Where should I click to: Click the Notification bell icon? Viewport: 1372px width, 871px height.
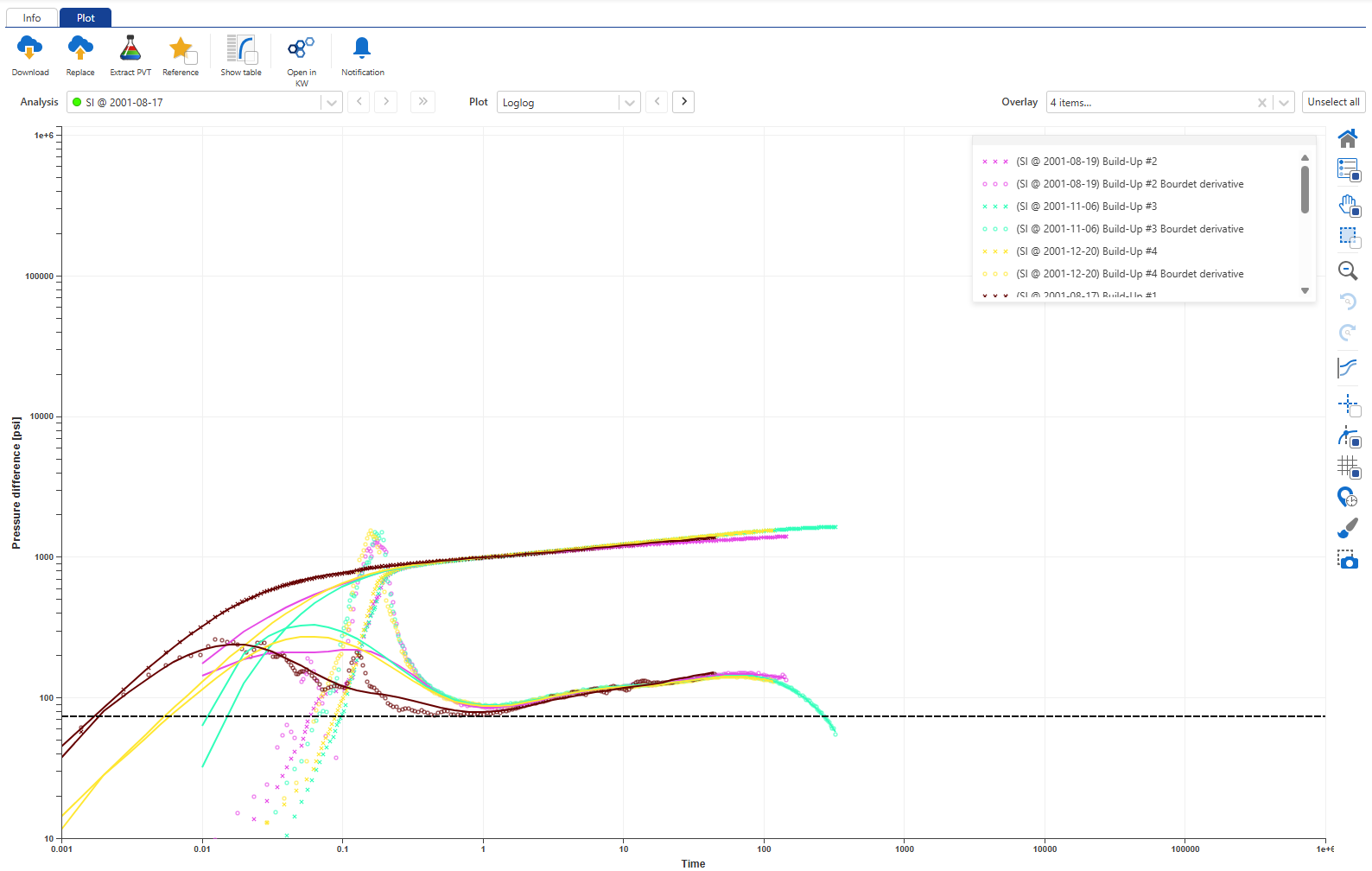pos(362,48)
